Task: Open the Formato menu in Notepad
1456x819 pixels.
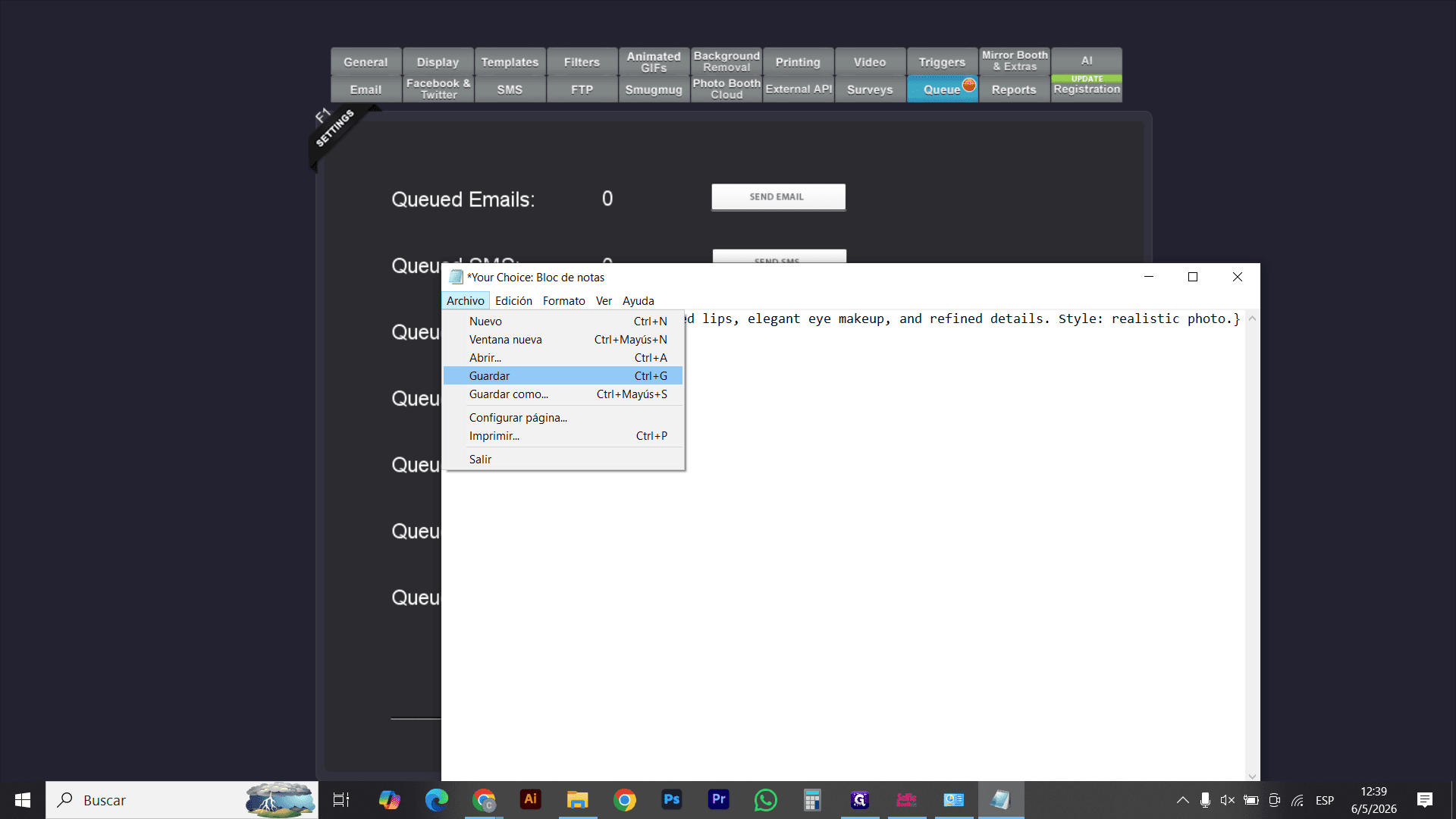Action: [x=563, y=301]
